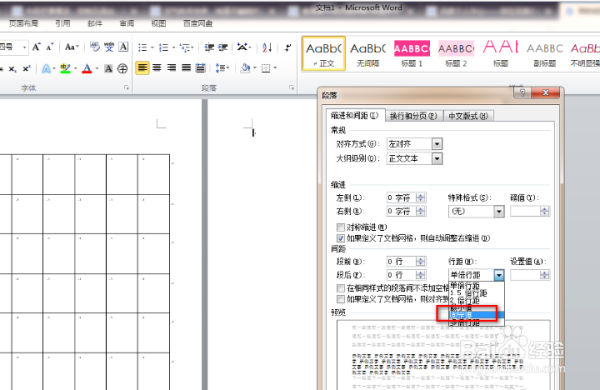
Task: Click the Decrease Indent icon
Action: [x=209, y=47]
